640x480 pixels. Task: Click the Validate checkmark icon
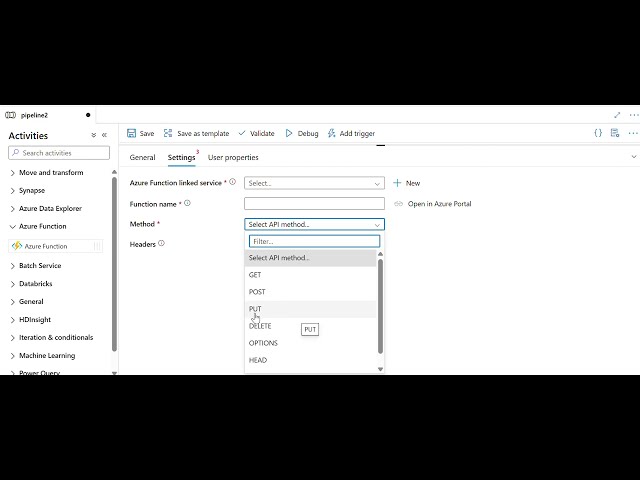coord(242,133)
